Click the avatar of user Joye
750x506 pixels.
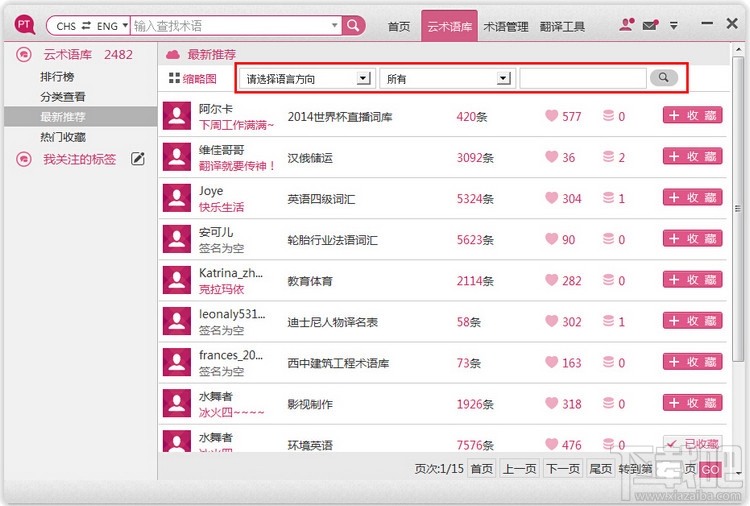177,198
